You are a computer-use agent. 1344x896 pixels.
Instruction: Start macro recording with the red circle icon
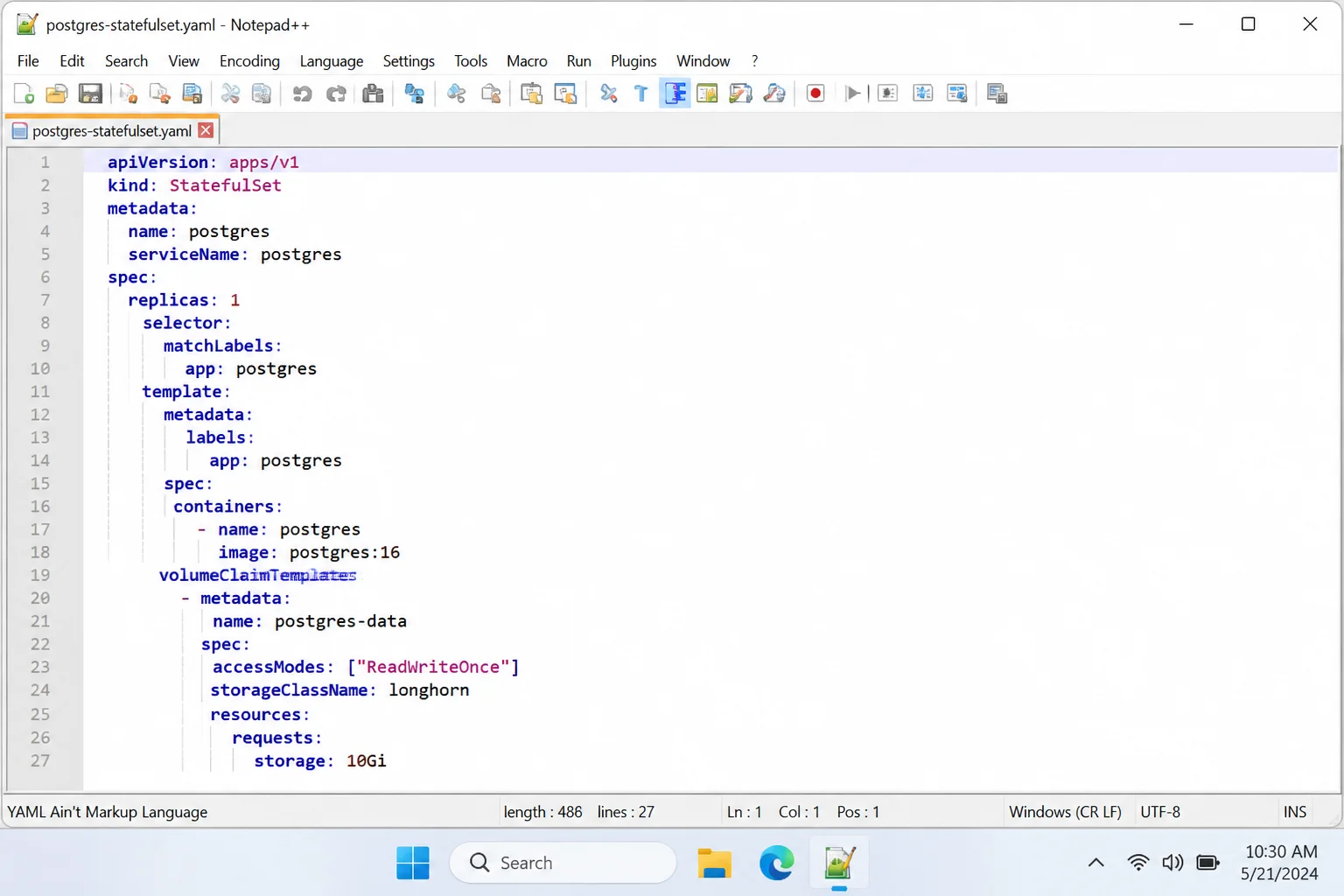point(815,94)
